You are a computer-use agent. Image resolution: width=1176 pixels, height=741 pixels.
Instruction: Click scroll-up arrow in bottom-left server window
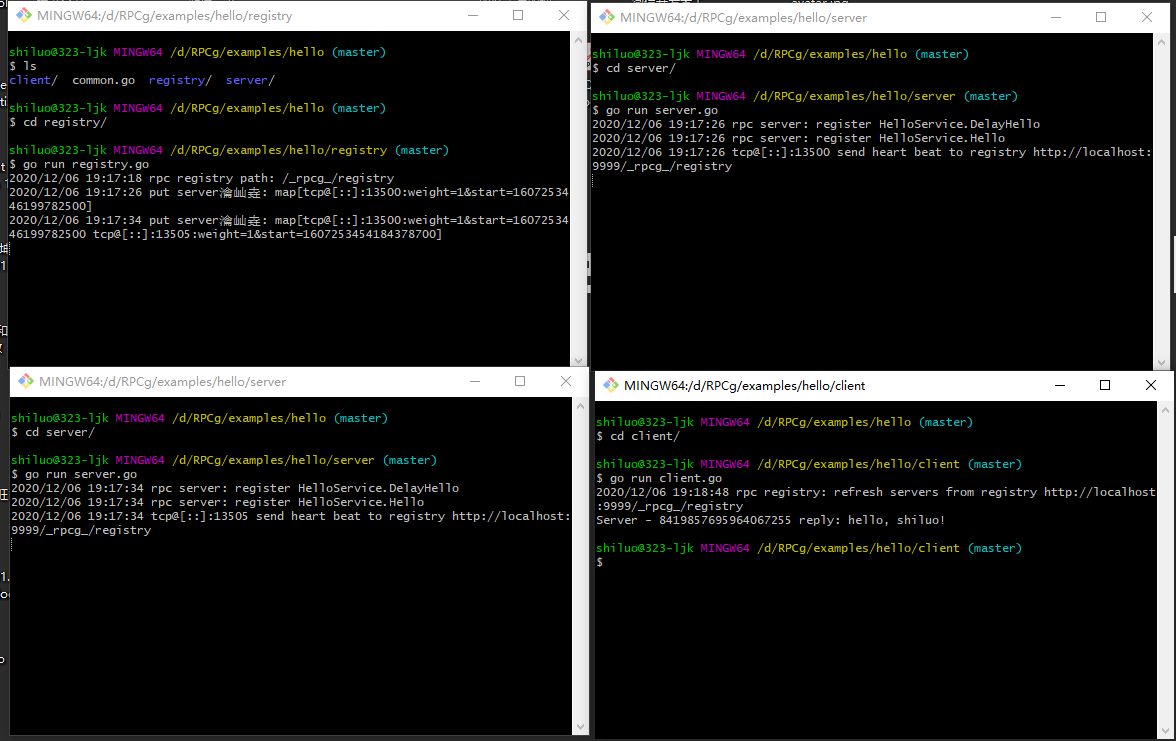coord(580,406)
